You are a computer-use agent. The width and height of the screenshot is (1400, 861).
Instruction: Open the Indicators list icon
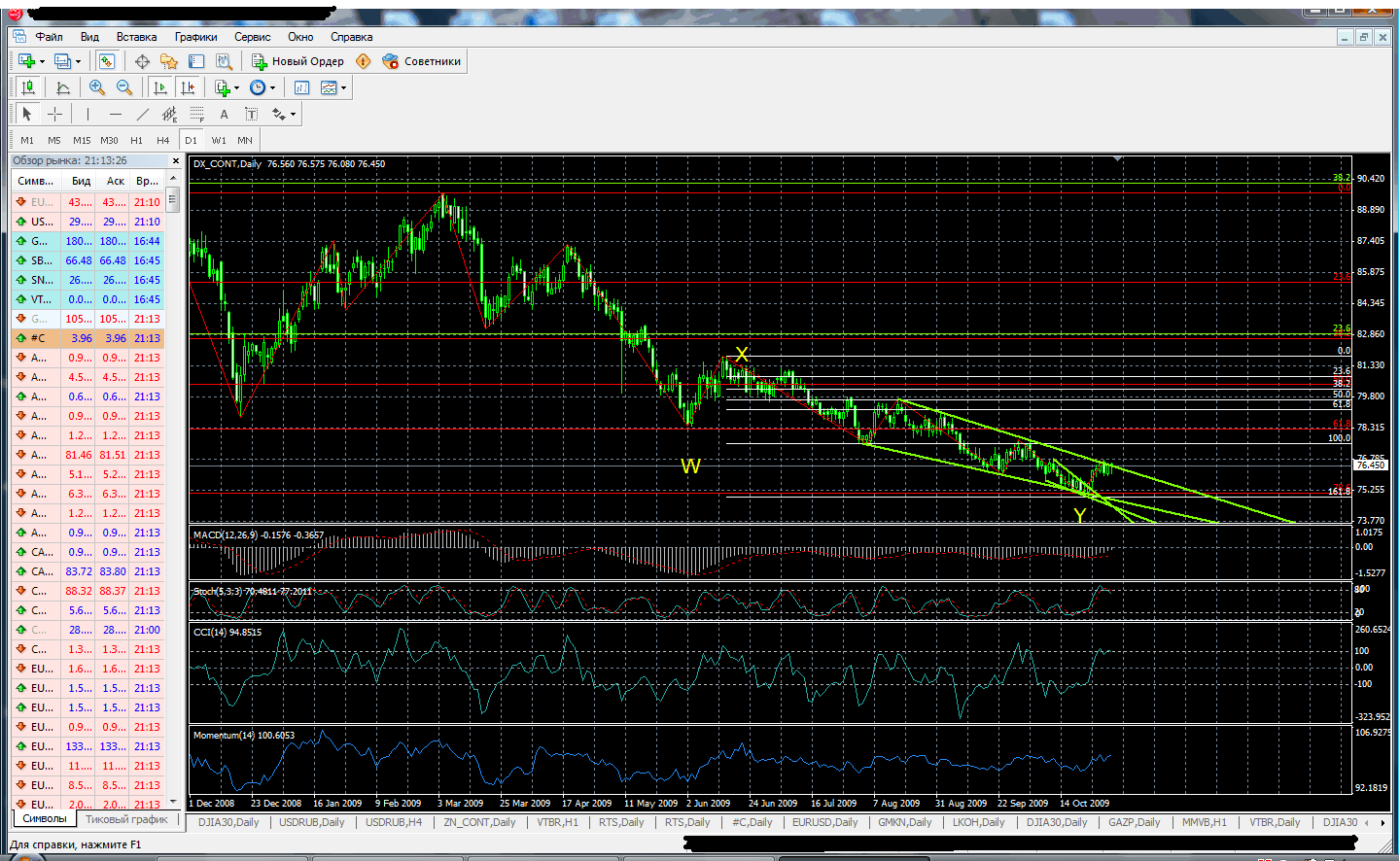click(223, 87)
